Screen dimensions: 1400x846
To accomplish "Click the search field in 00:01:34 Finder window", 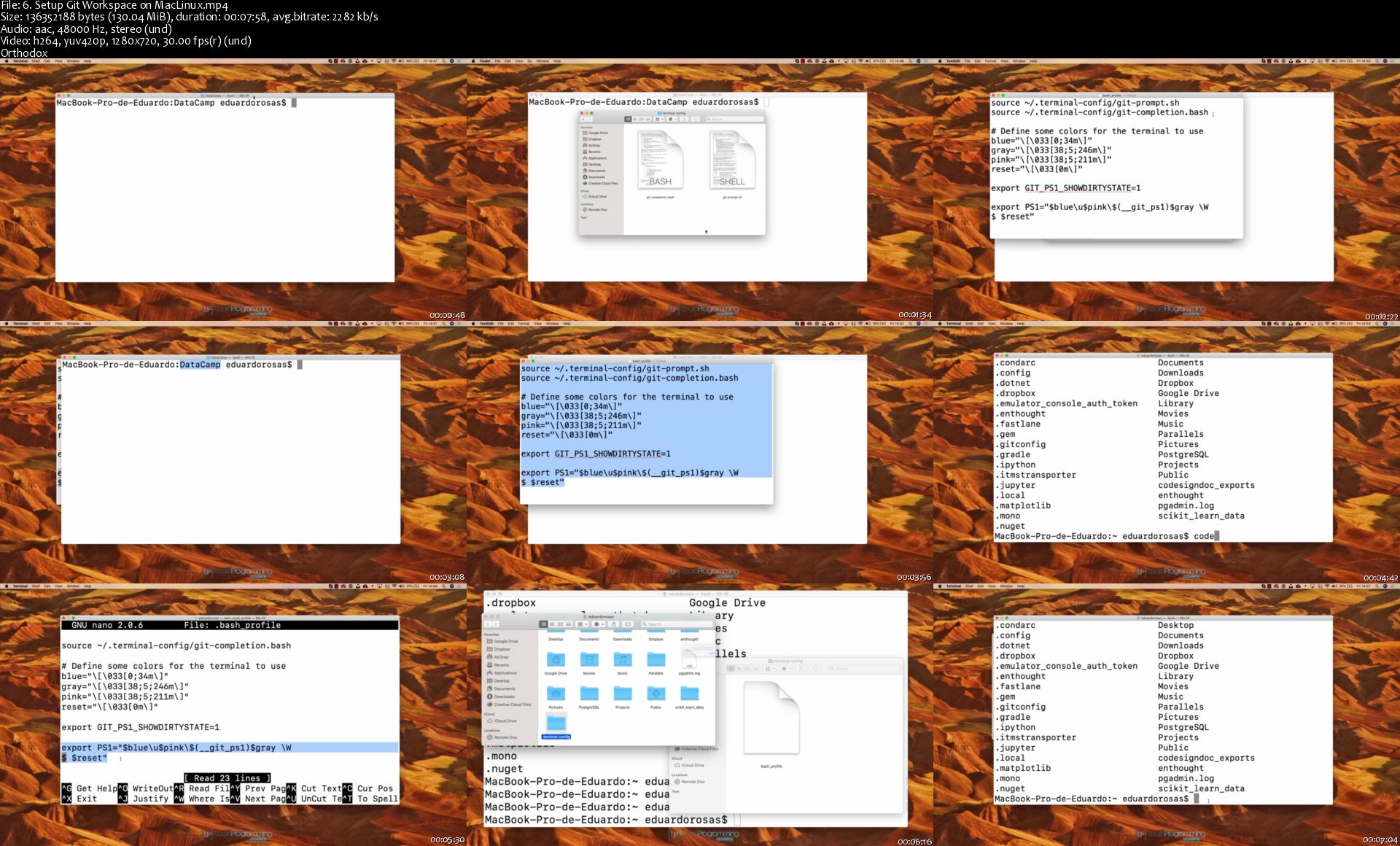I will (x=735, y=119).
